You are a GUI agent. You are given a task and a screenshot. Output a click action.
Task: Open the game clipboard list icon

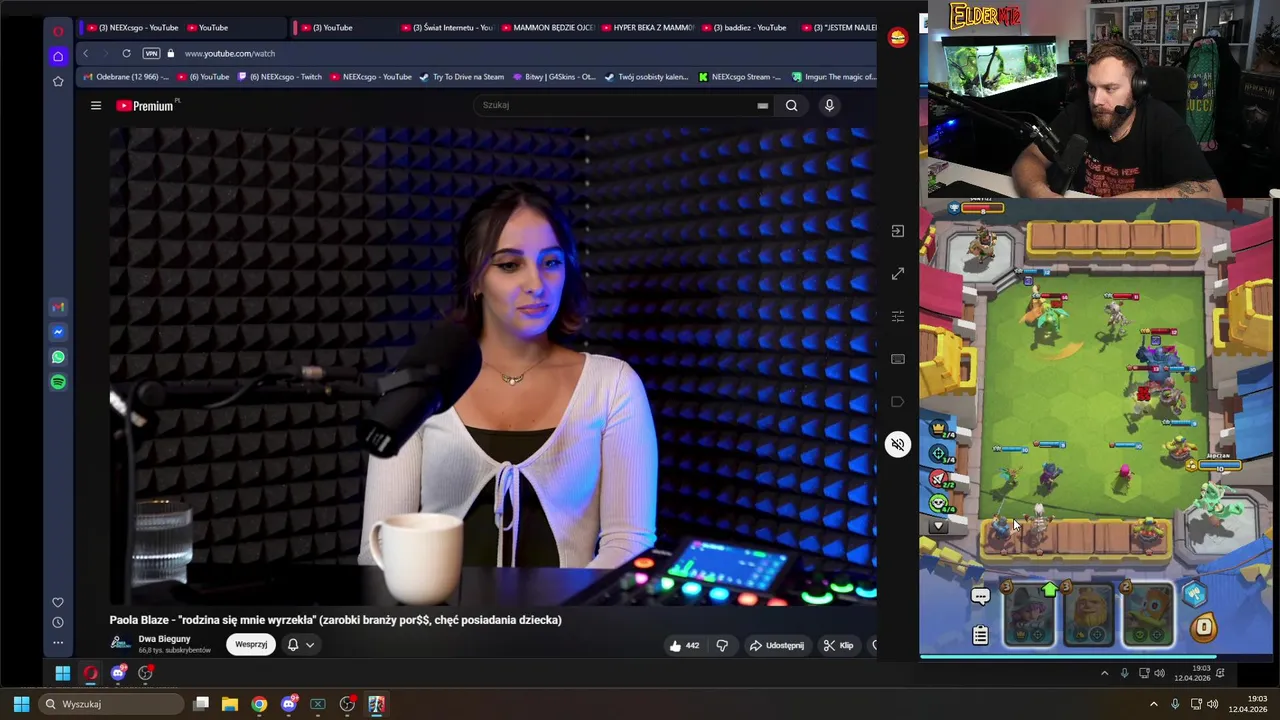[980, 634]
